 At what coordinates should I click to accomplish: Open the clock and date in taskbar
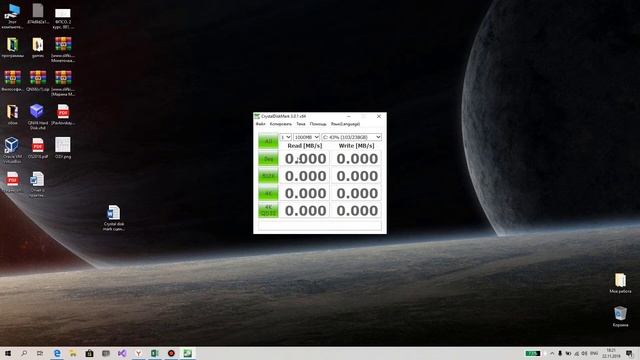tap(611, 353)
